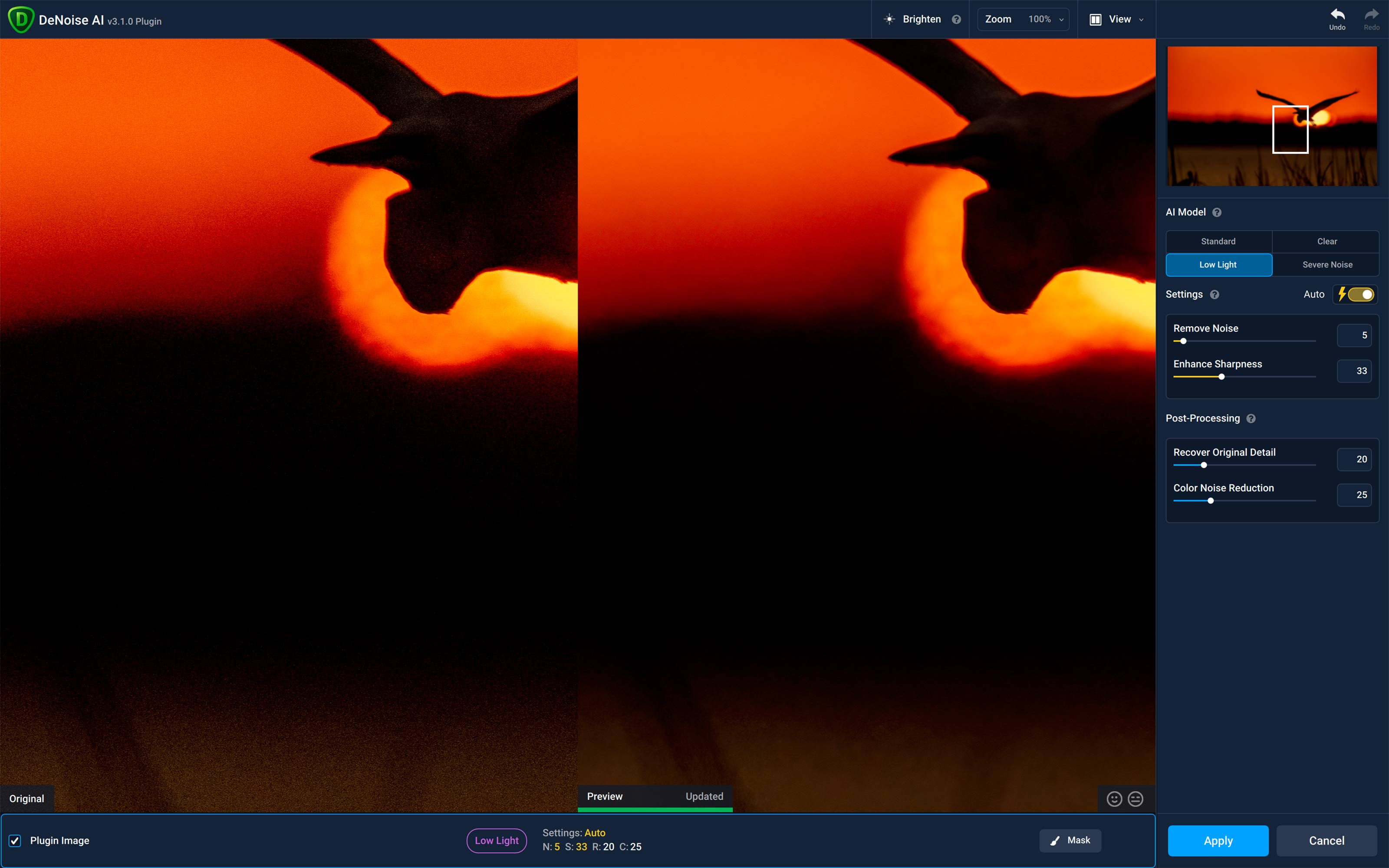Select the Severe Noise AI model
This screenshot has height=868, width=1389.
[1326, 265]
